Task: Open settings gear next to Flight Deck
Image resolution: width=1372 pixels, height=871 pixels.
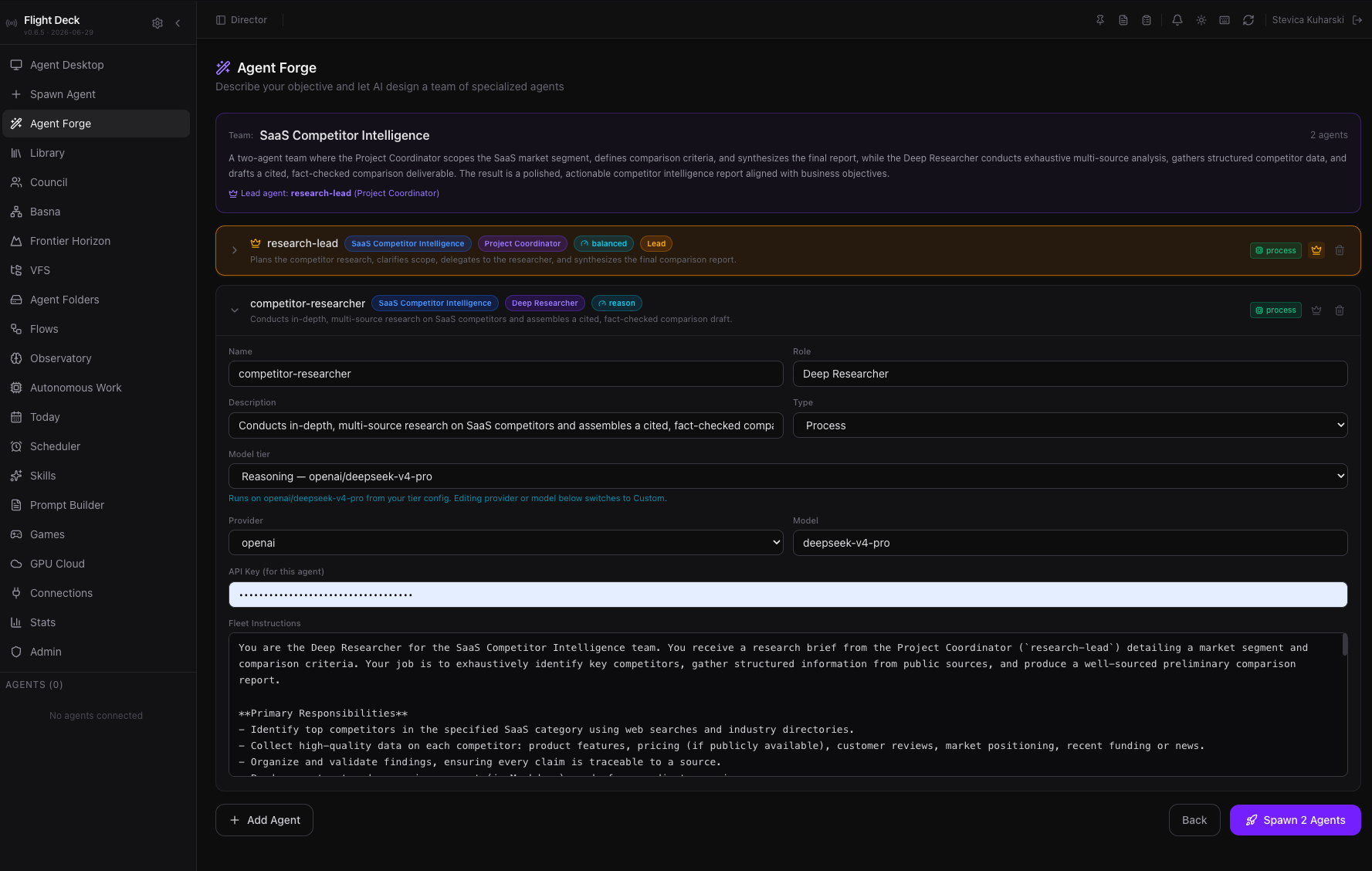Action: (x=158, y=23)
